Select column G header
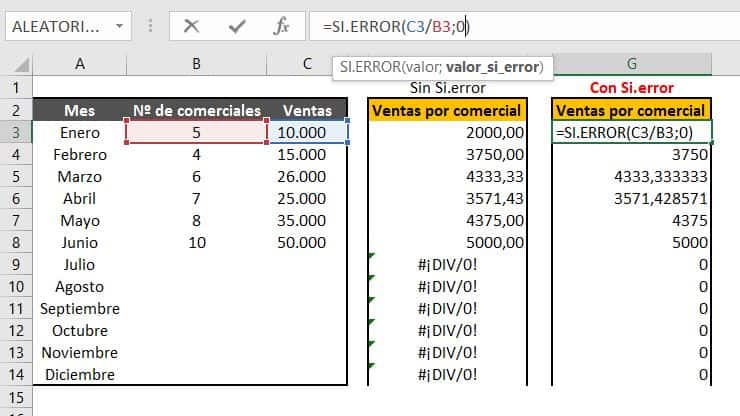Image resolution: width=740 pixels, height=416 pixels. pyautogui.click(x=632, y=64)
